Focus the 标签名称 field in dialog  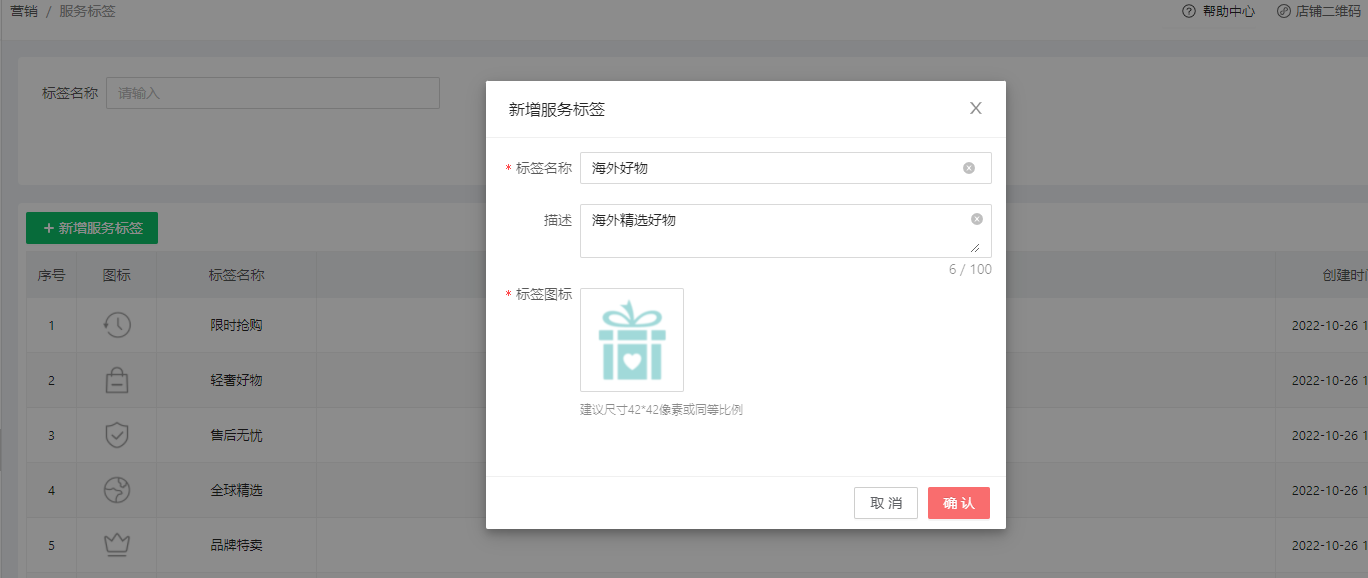(x=770, y=168)
